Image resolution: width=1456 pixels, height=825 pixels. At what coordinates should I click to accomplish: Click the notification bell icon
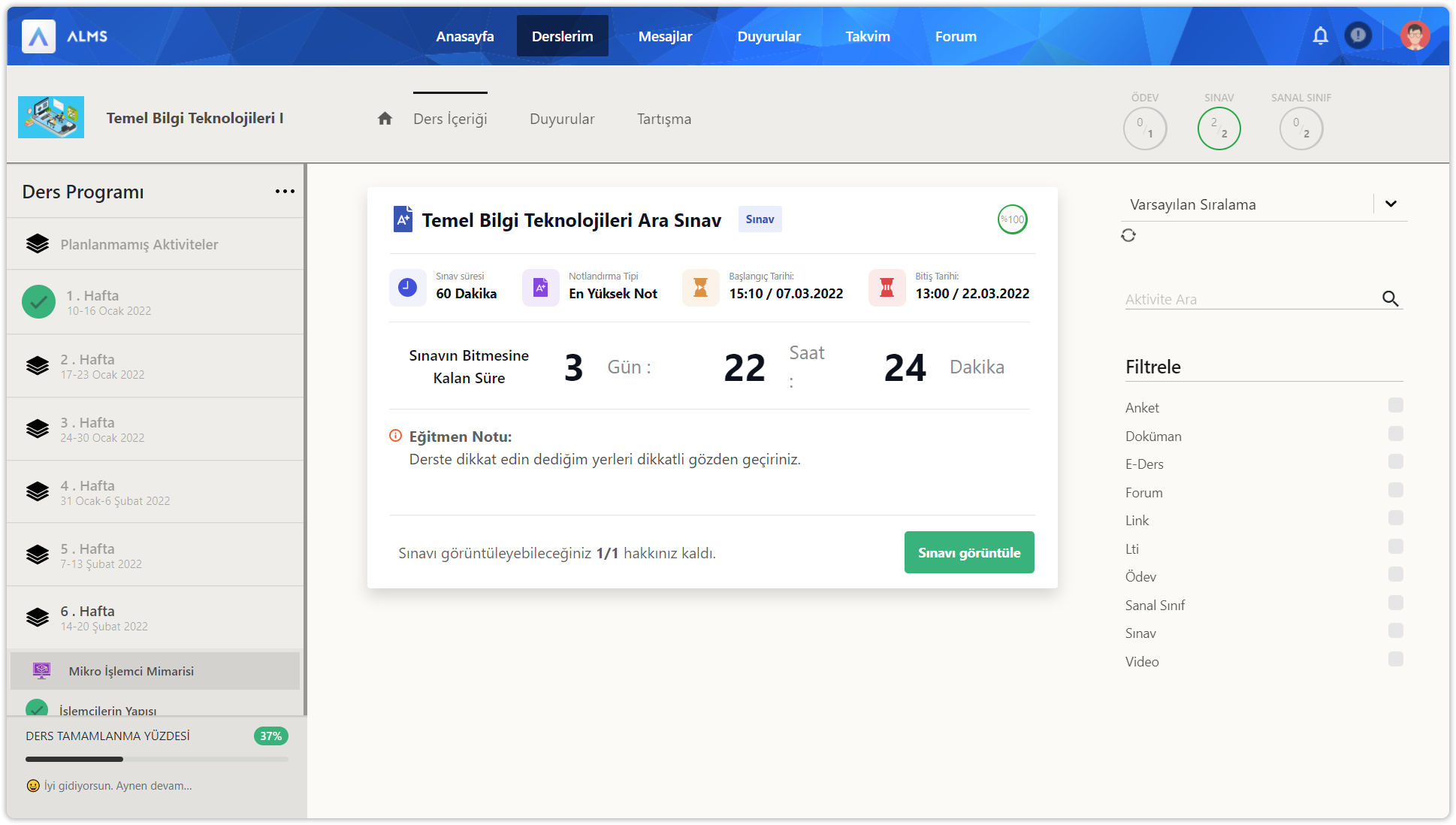pyautogui.click(x=1320, y=35)
